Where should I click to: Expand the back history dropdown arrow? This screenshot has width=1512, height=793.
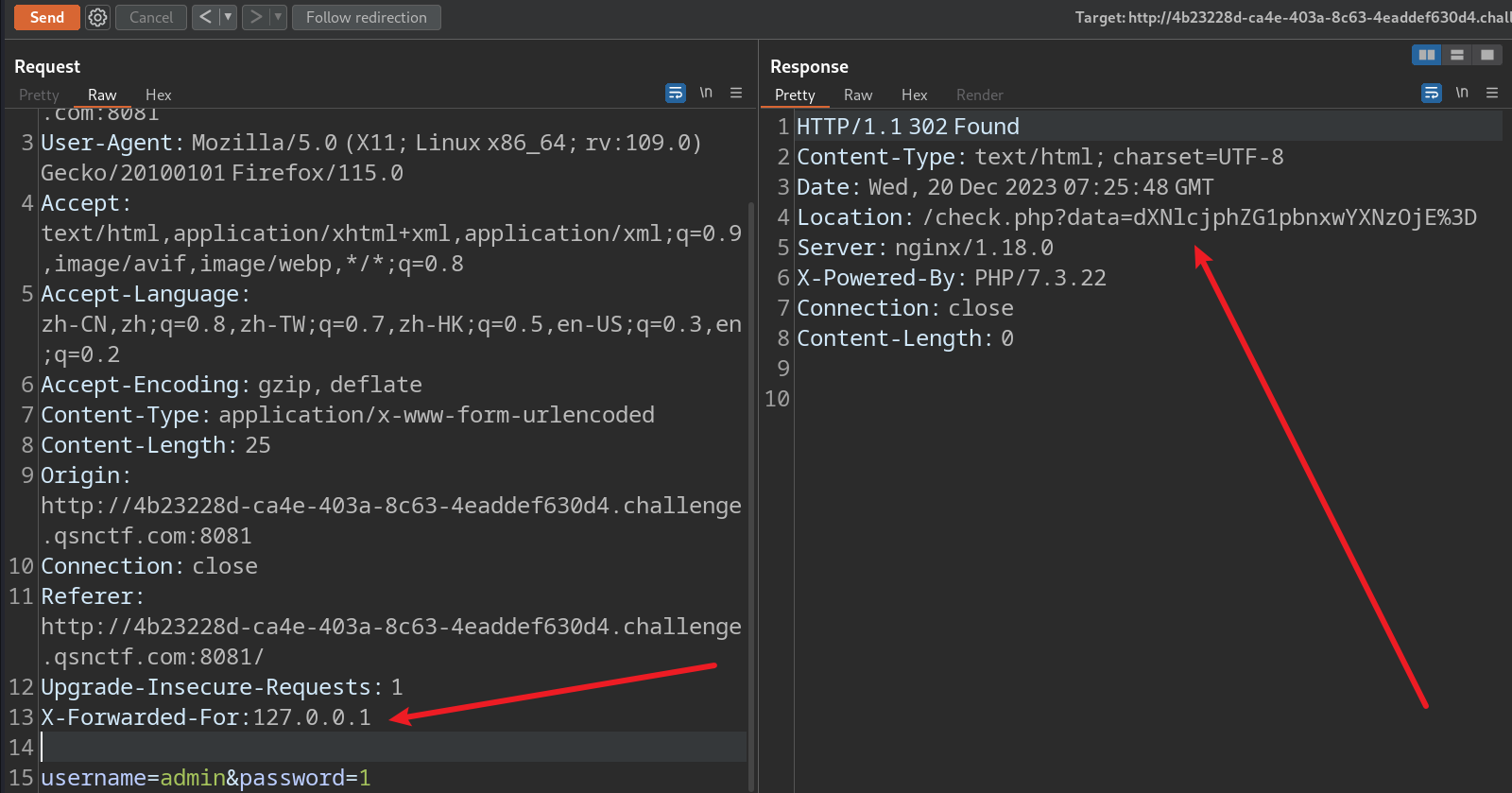(x=228, y=17)
